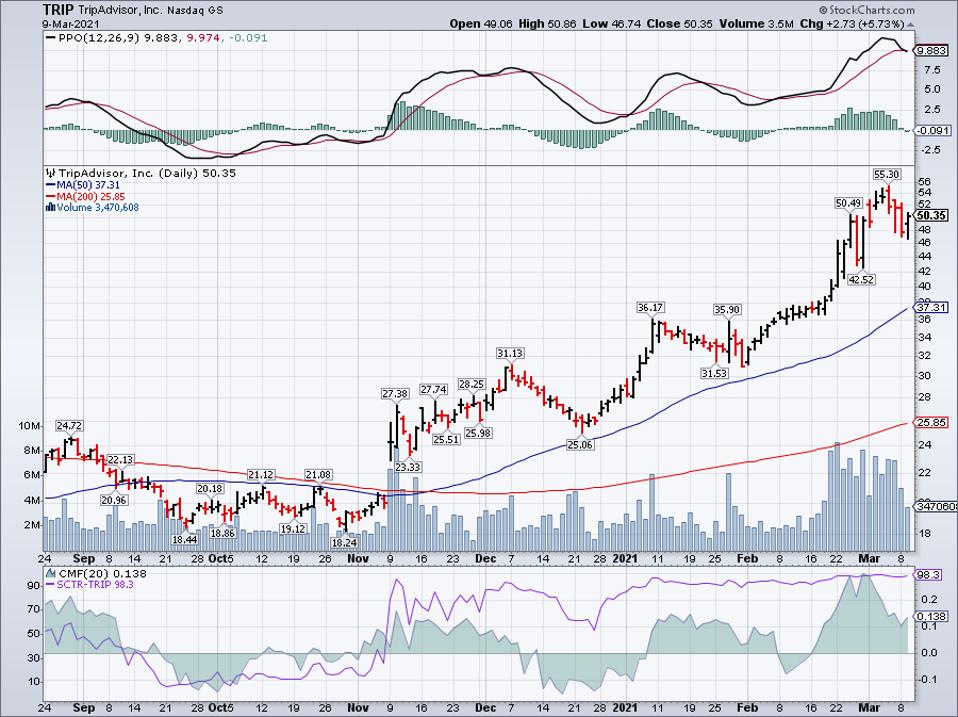Click the 'Nasdaq GS' exchange label
Viewport: 958px width, 717px height.
197,10
